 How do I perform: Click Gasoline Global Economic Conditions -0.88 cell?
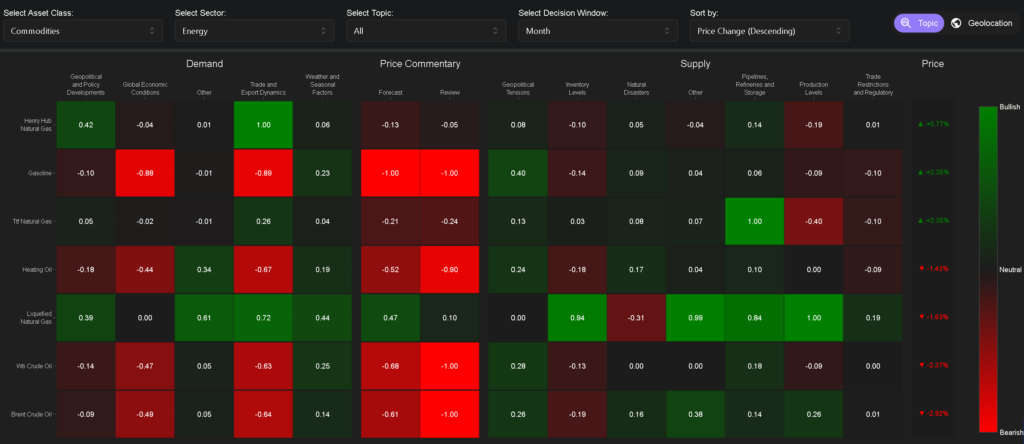(145, 173)
